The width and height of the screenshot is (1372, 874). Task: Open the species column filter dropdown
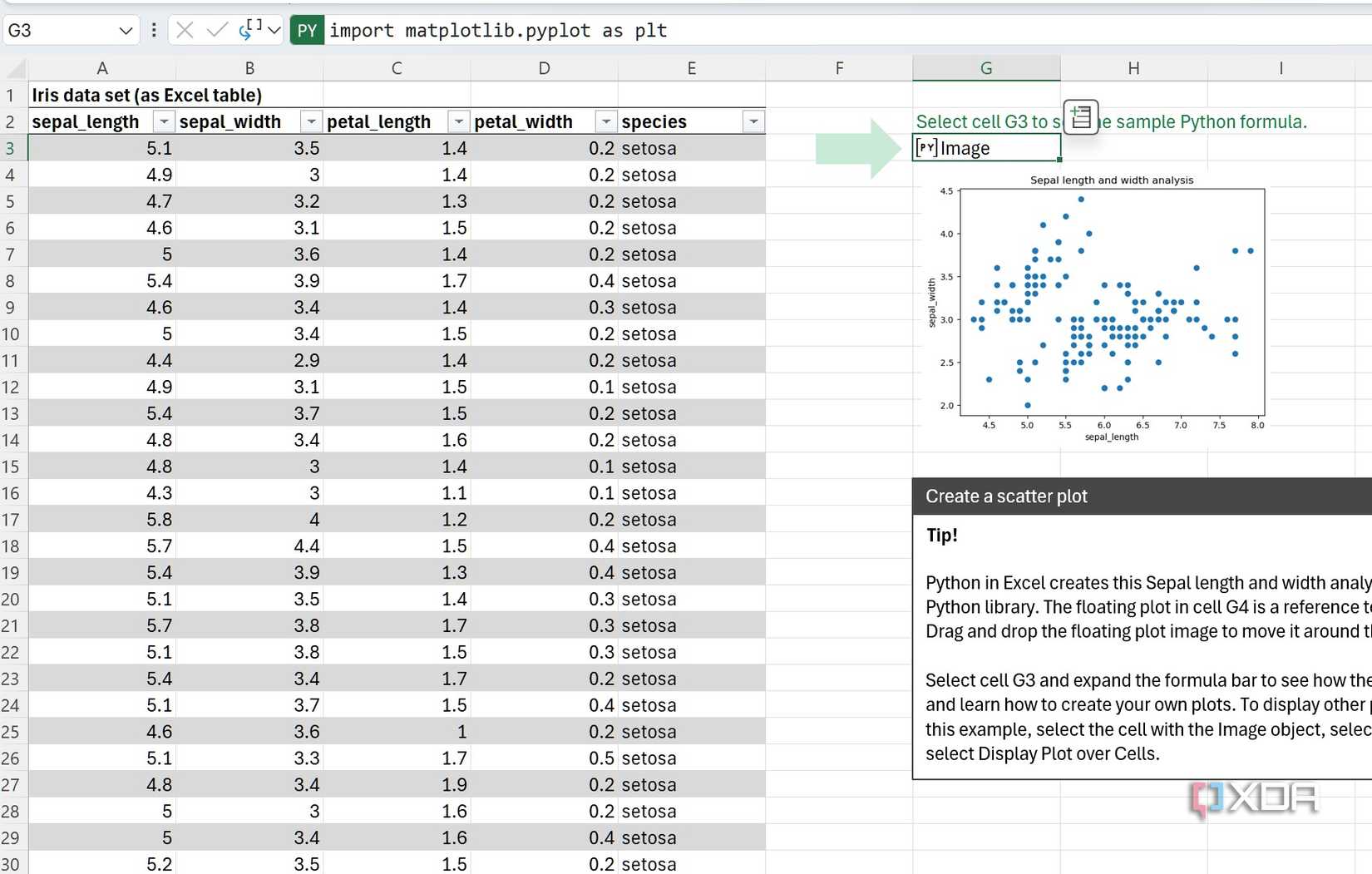pos(753,121)
